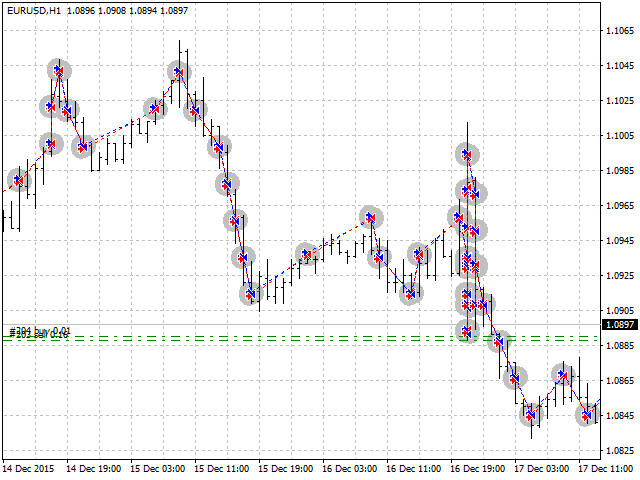The image size is (640, 480).
Task: Select the EURUSD,H1 chart title text
Action: click(34, 11)
